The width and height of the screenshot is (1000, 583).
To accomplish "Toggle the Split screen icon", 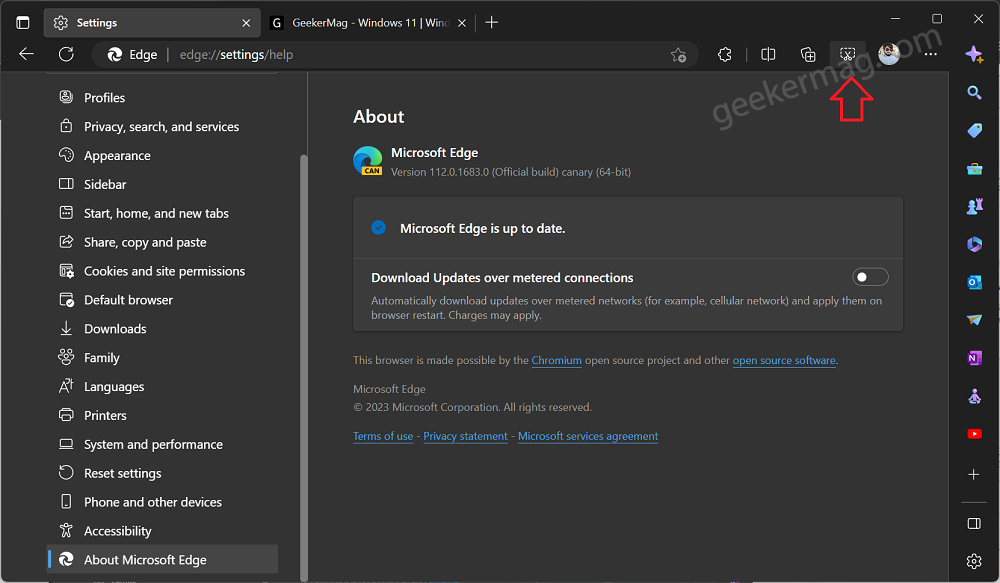I will pyautogui.click(x=768, y=55).
